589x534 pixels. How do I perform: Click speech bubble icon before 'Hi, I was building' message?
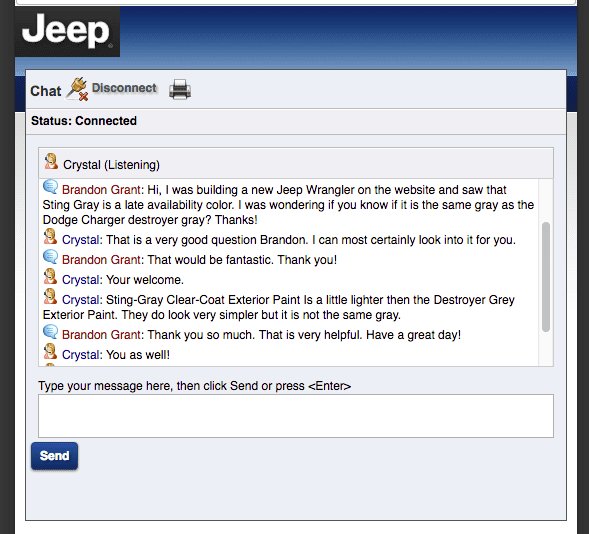(x=50, y=187)
